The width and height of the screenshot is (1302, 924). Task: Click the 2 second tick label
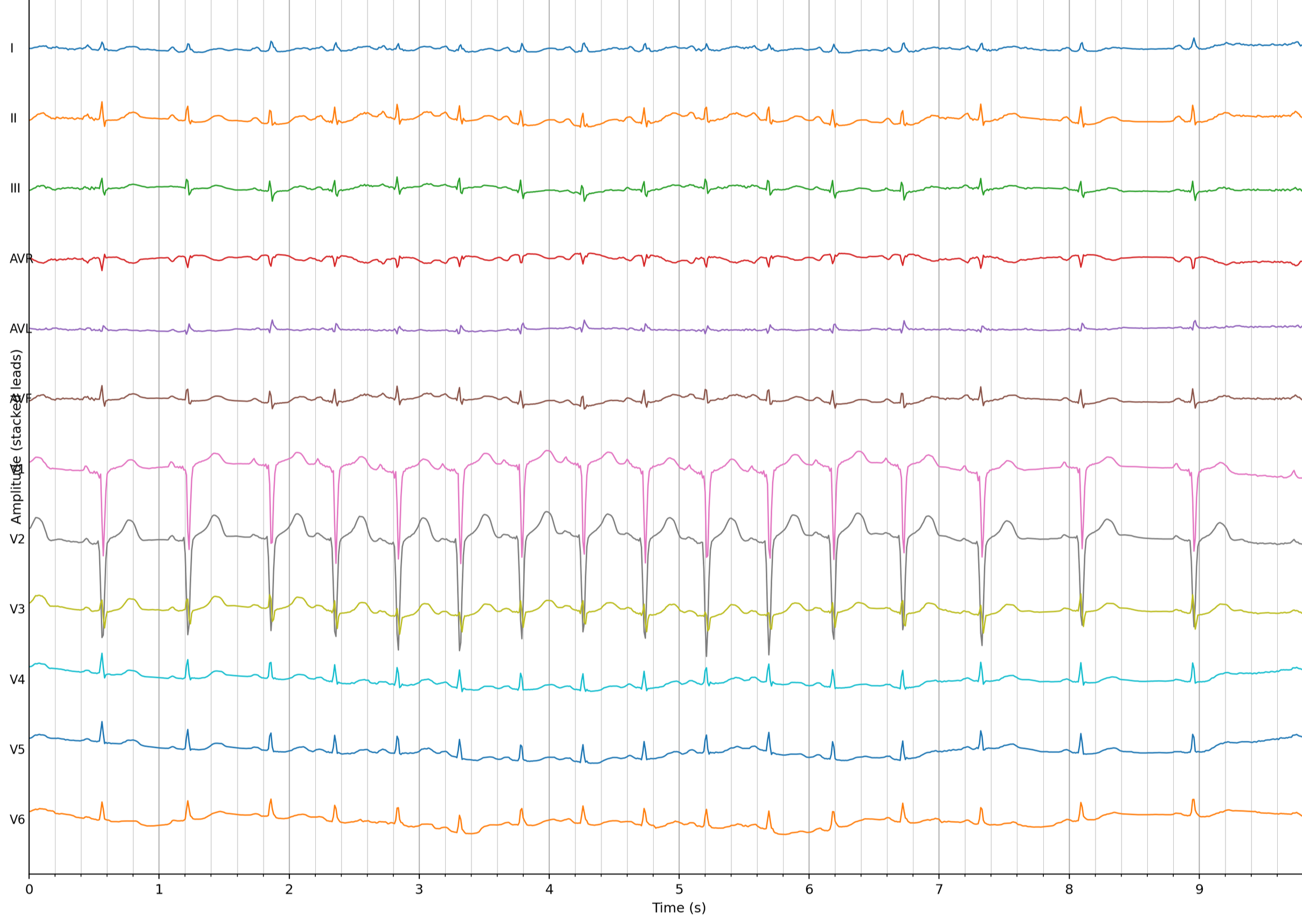[289, 890]
